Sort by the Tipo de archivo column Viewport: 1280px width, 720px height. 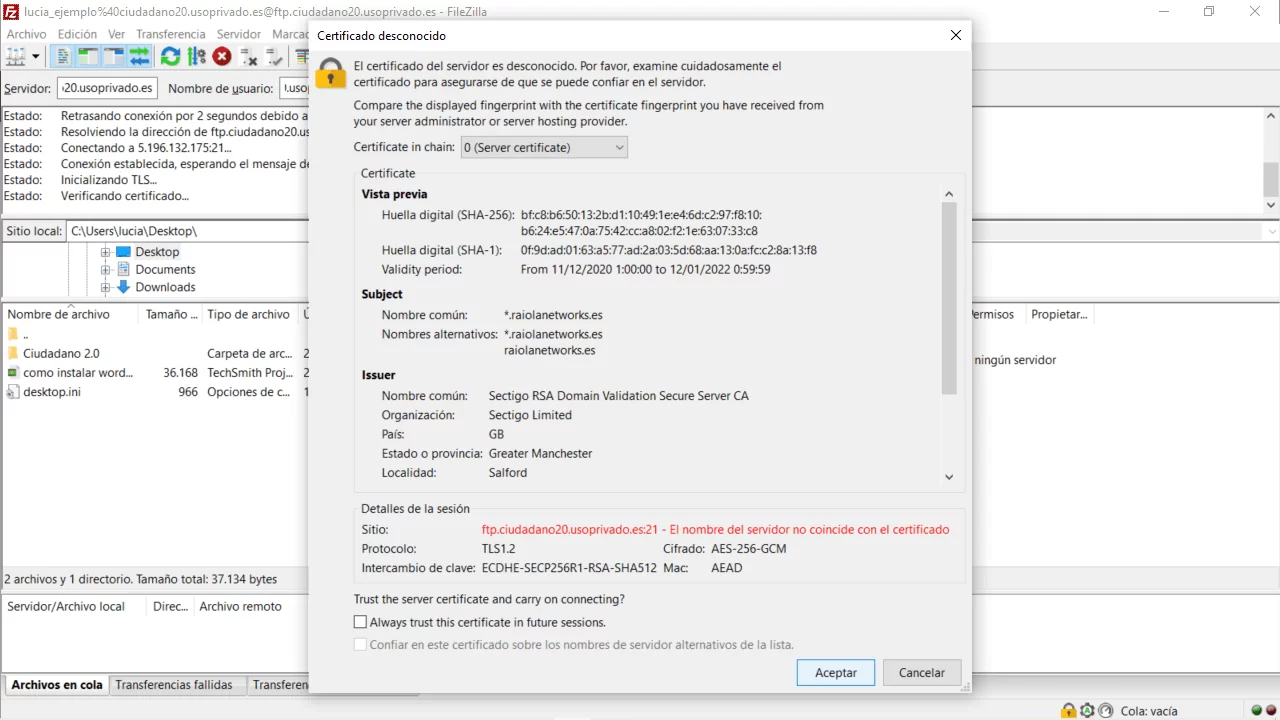pyautogui.click(x=249, y=314)
